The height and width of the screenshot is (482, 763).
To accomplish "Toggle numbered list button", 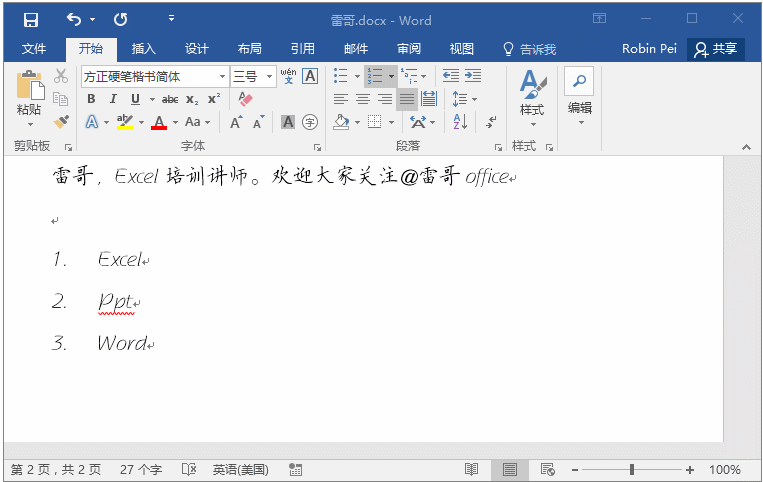I will (x=375, y=76).
